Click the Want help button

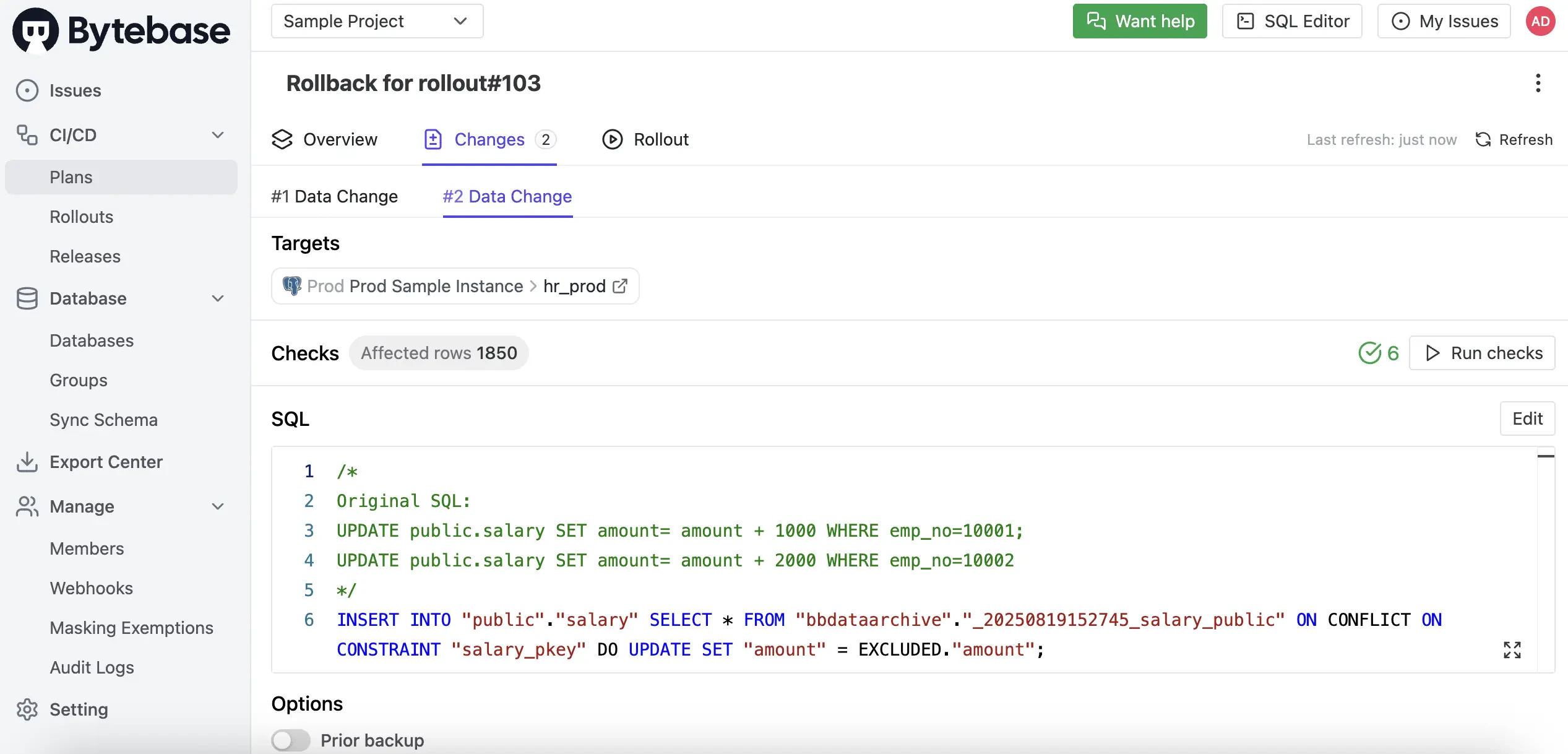[1139, 21]
